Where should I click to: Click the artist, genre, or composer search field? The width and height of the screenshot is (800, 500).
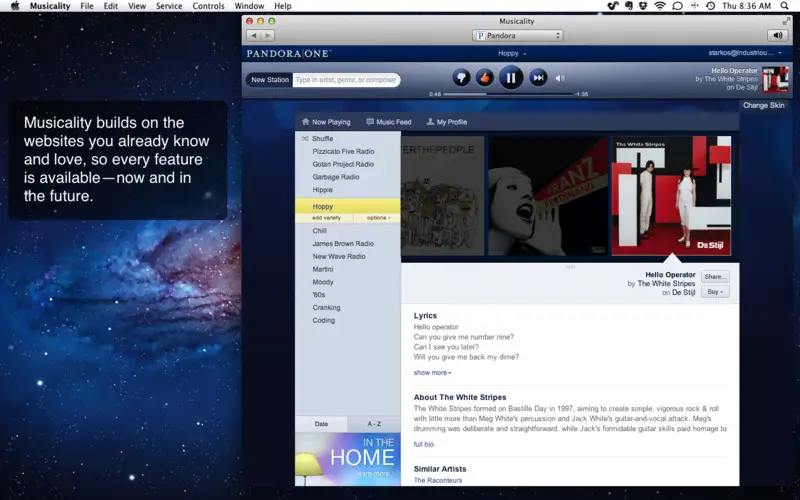coord(346,80)
